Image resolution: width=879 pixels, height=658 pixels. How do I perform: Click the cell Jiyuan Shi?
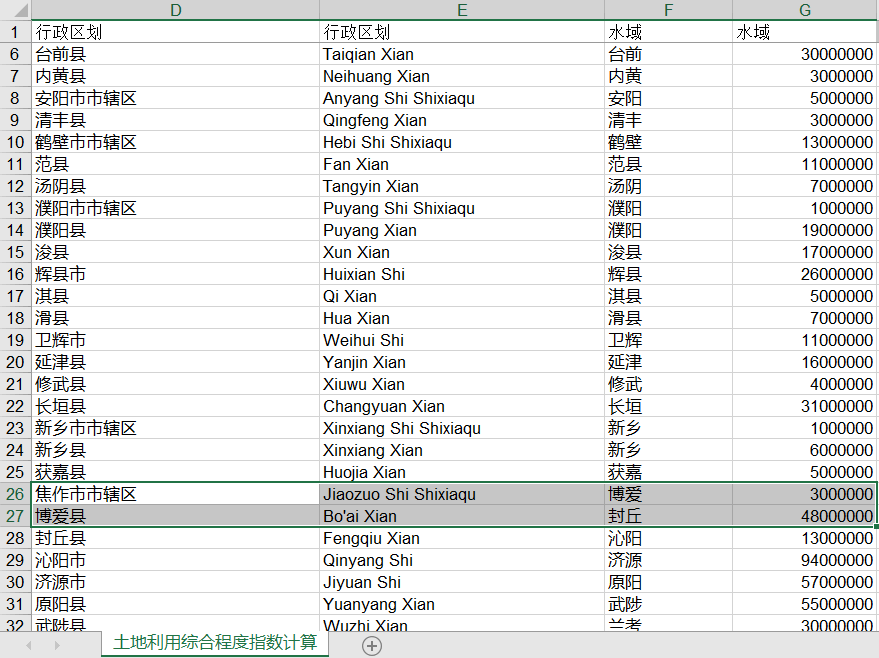click(x=462, y=582)
